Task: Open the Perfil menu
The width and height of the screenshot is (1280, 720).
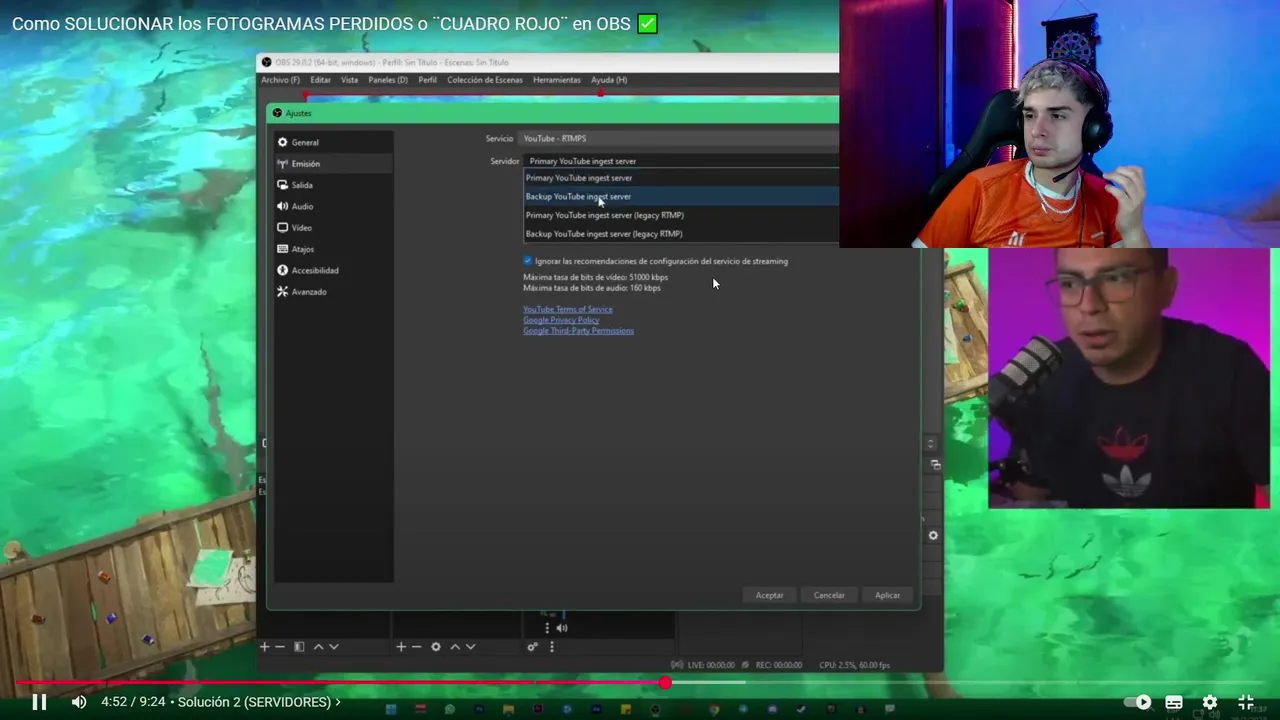Action: (x=427, y=80)
